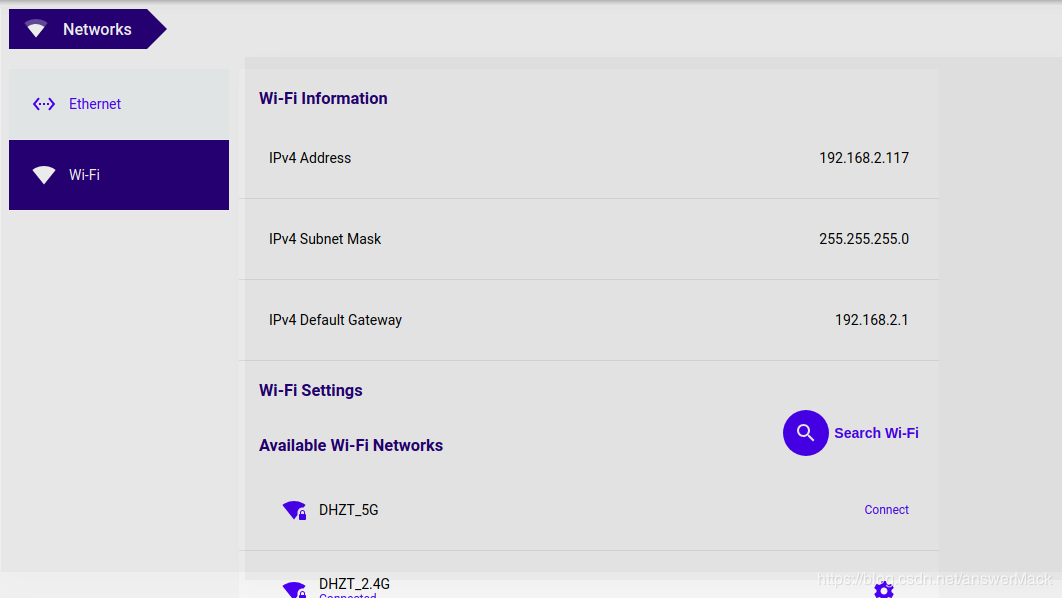Click the Search Wi-Fi text label

876,433
